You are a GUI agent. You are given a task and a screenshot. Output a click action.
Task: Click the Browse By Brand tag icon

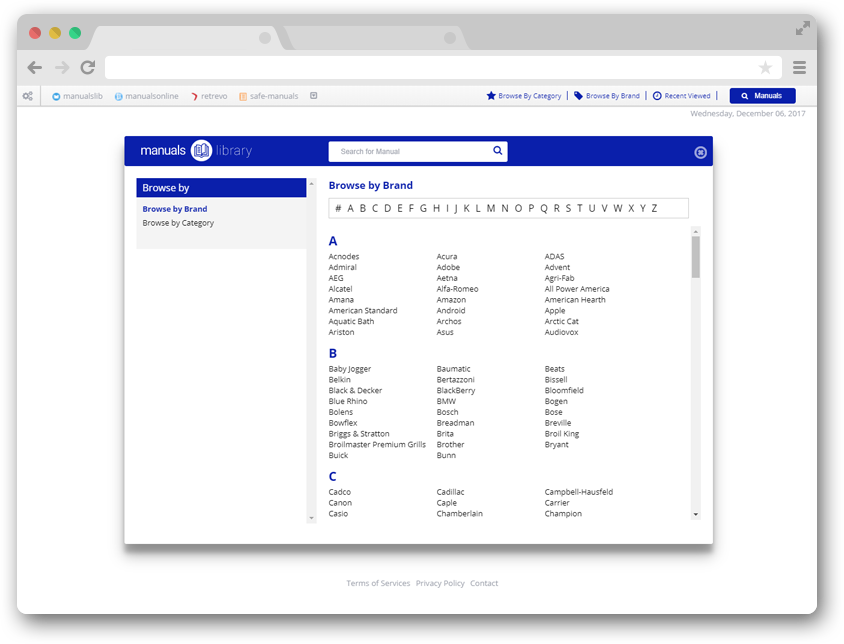pyautogui.click(x=578, y=95)
